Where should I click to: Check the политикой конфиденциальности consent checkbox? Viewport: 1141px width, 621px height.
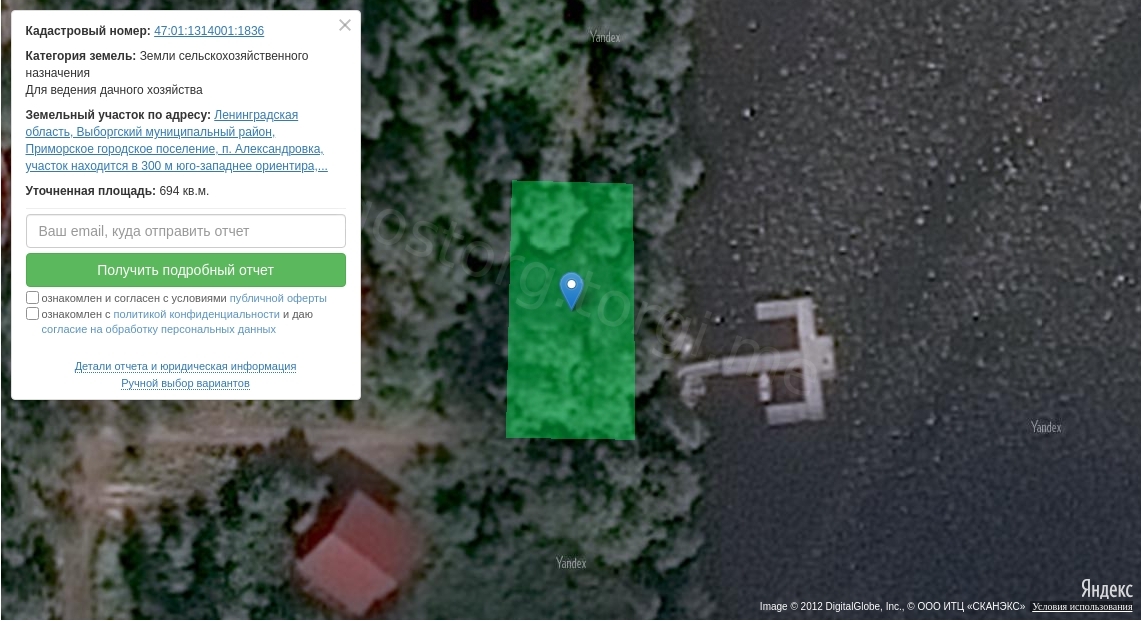click(x=32, y=314)
